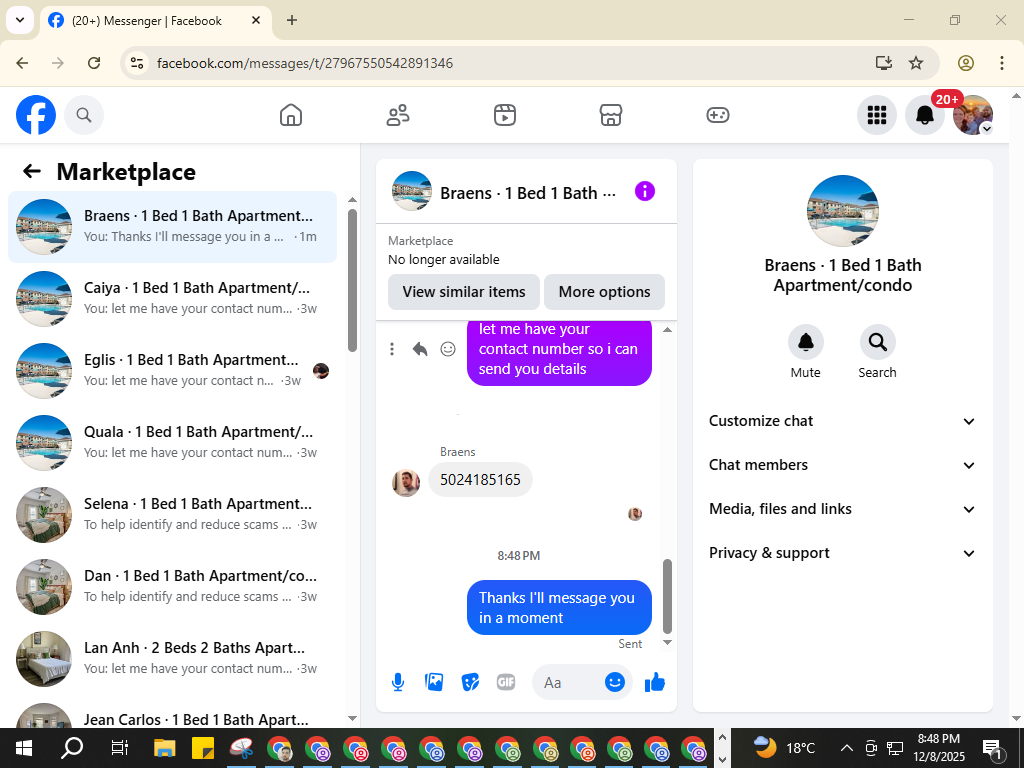Expand Media, files and links section
Image resolution: width=1024 pixels, height=768 pixels.
842,509
